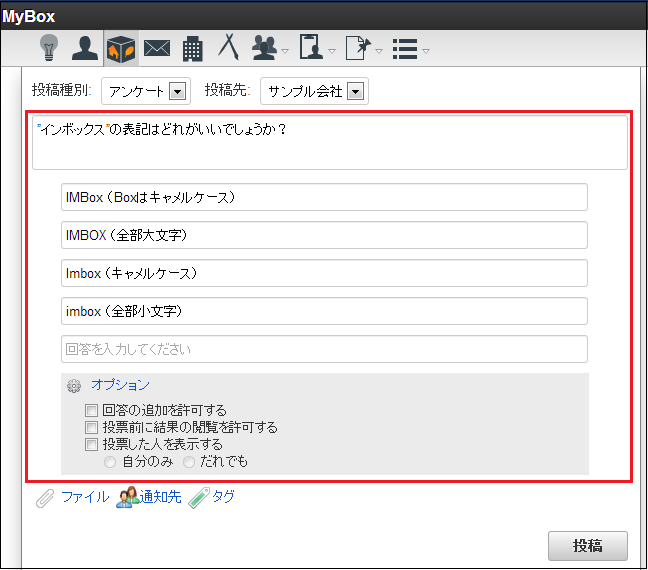648x570 pixels.
Task: Open the envelope message icon
Action: click(x=157, y=48)
